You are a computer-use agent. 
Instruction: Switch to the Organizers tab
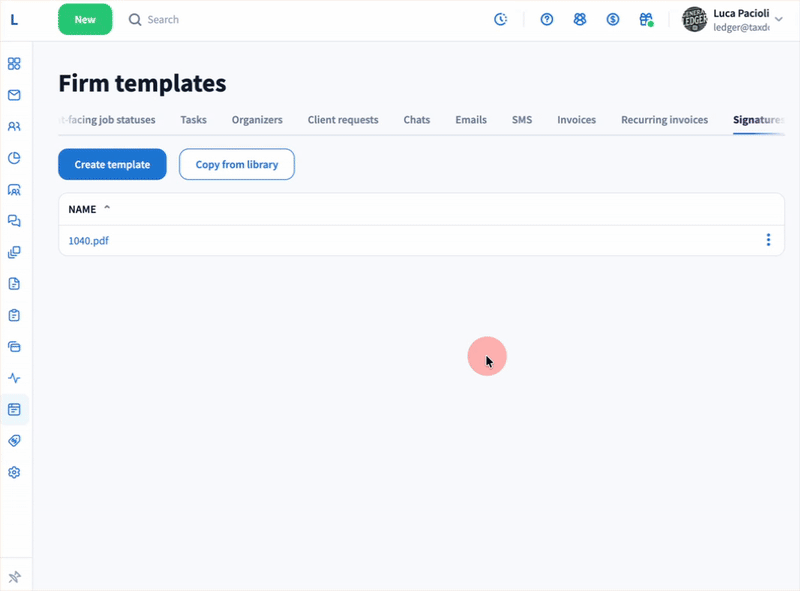(257, 120)
